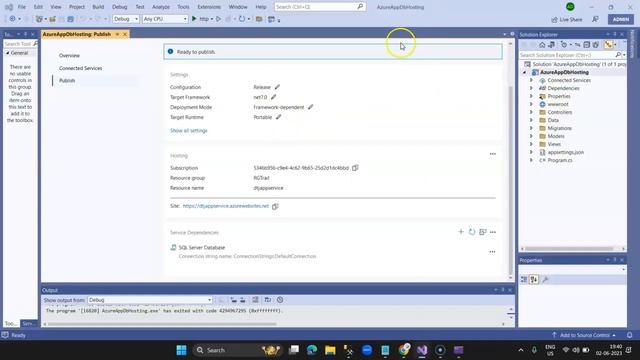Open Microsoft Edge from taskbar
The width and height of the screenshot is (640, 360).
coord(312,350)
